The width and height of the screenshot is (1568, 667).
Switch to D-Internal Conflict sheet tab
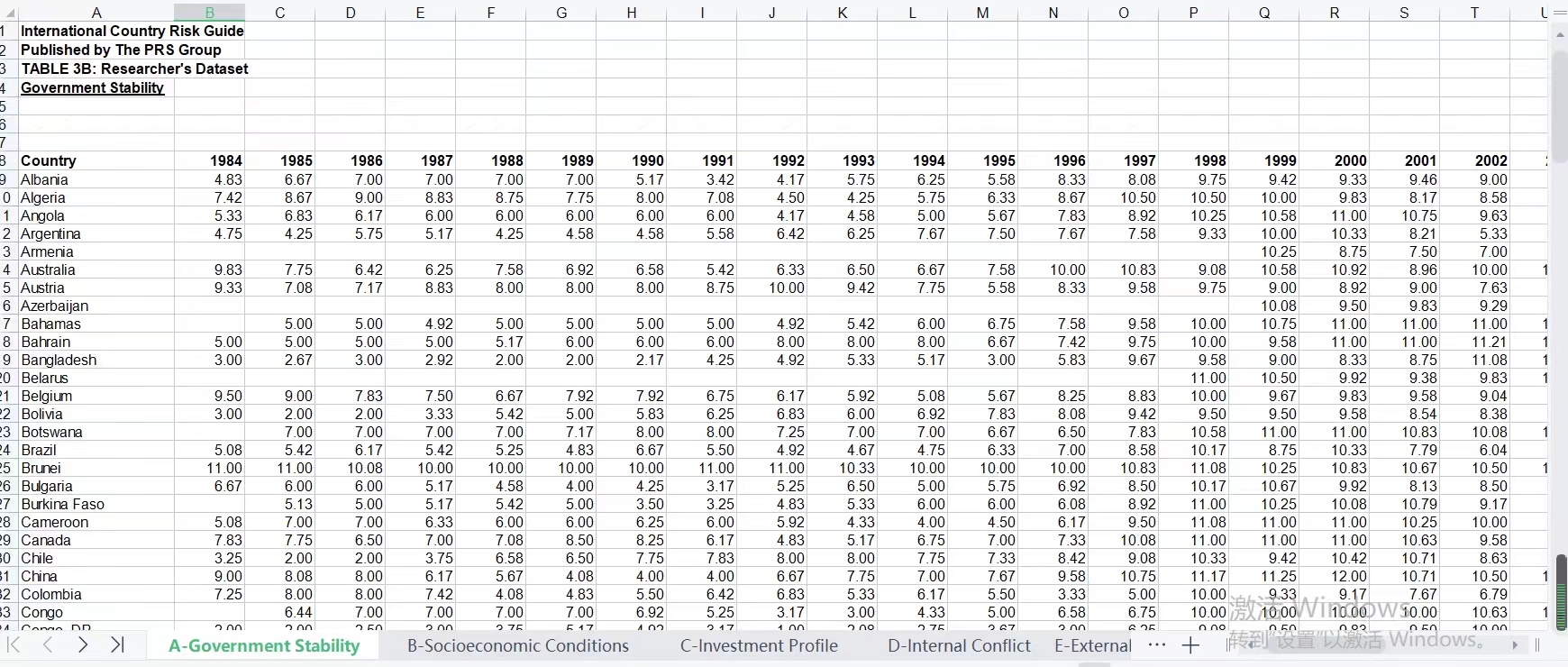(959, 645)
